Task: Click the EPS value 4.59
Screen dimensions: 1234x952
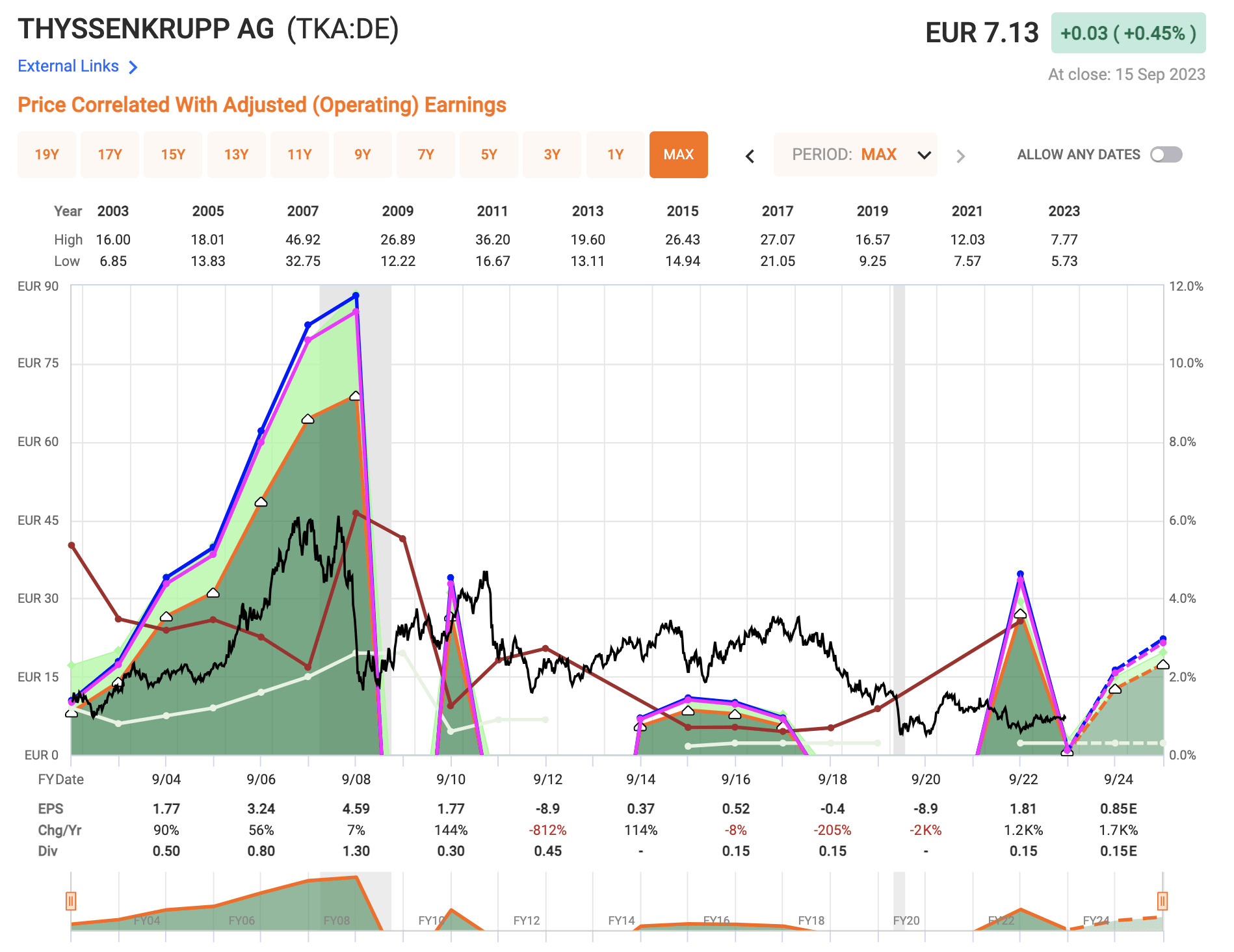Action: click(356, 809)
